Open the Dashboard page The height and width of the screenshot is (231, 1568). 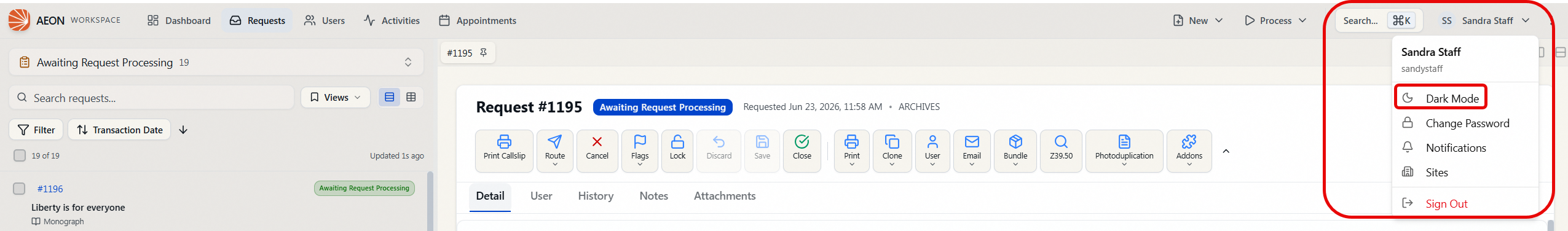(179, 20)
